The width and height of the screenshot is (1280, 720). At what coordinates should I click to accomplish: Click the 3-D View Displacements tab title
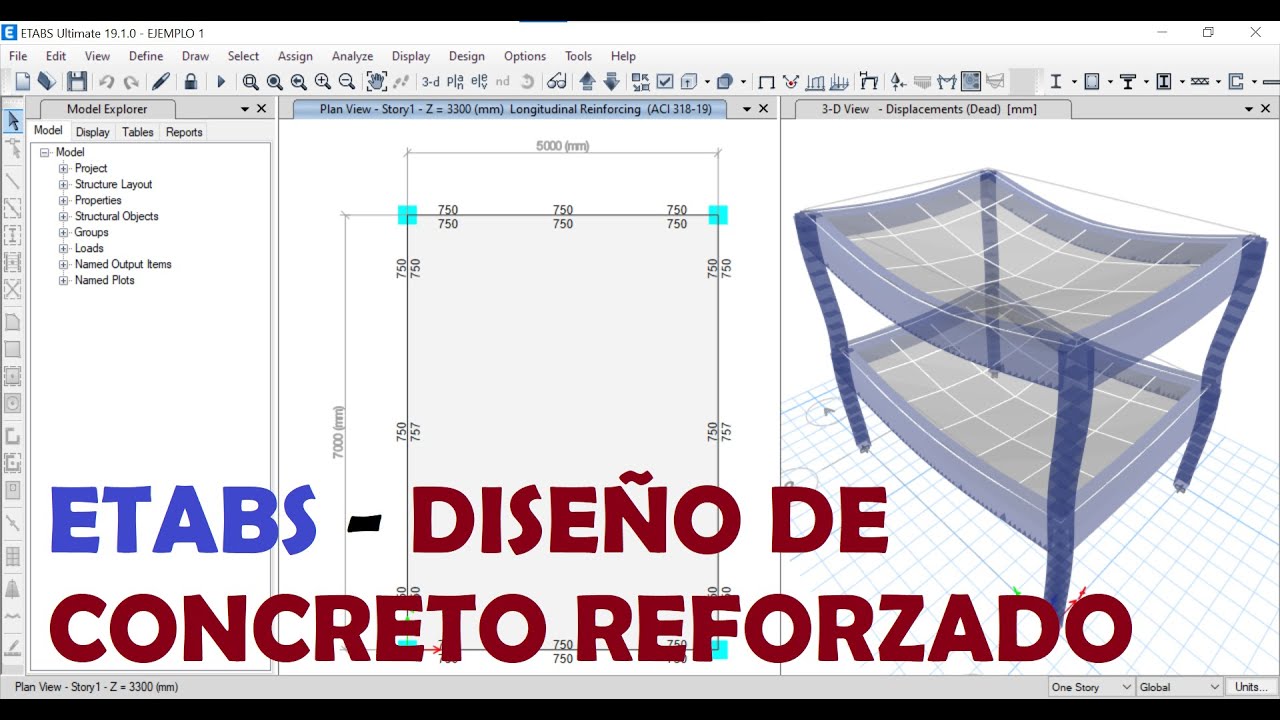pyautogui.click(x=929, y=109)
